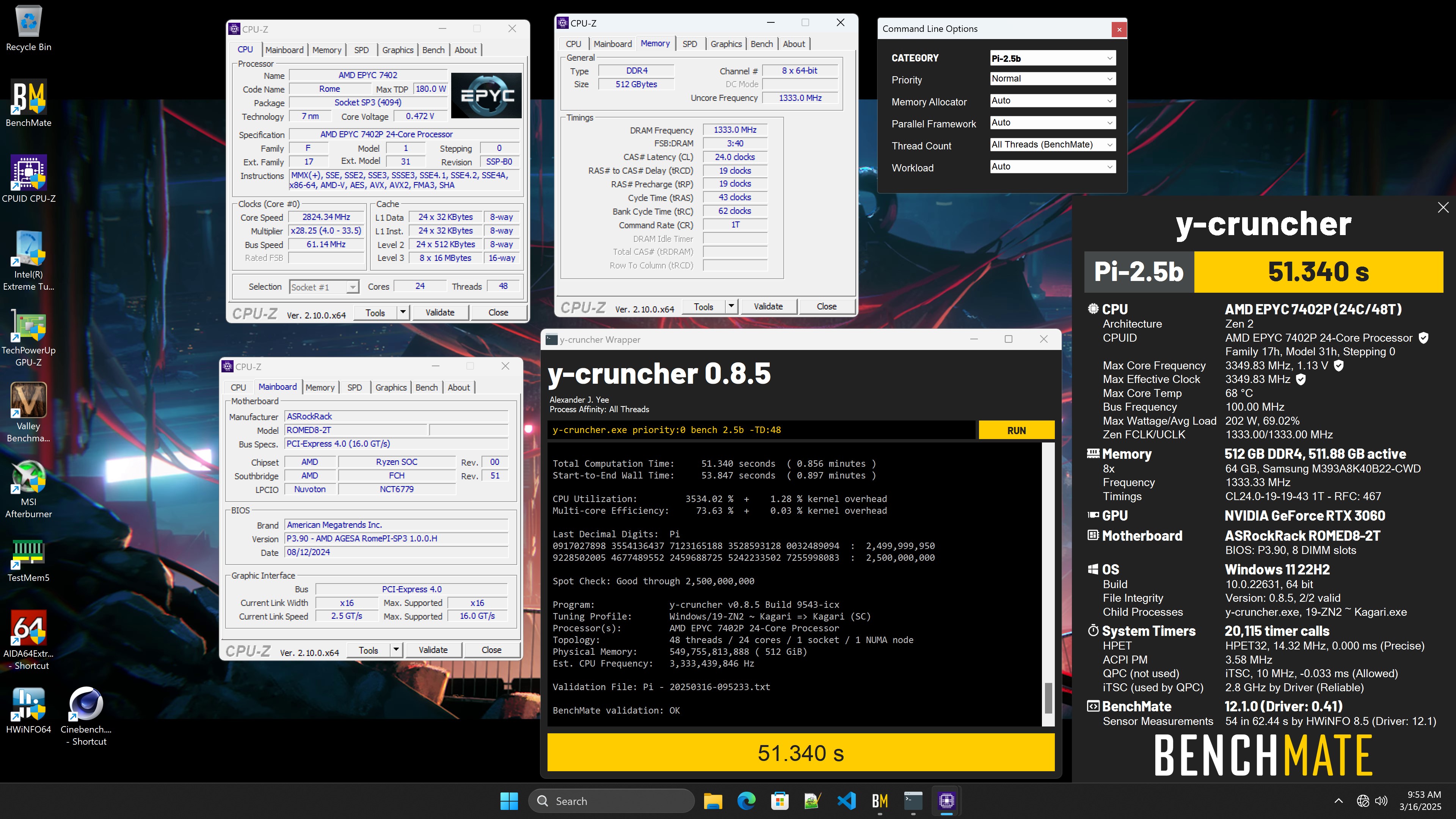The image size is (1456, 819).
Task: Click Tools button in CPU-Z CPU window
Action: 375,312
